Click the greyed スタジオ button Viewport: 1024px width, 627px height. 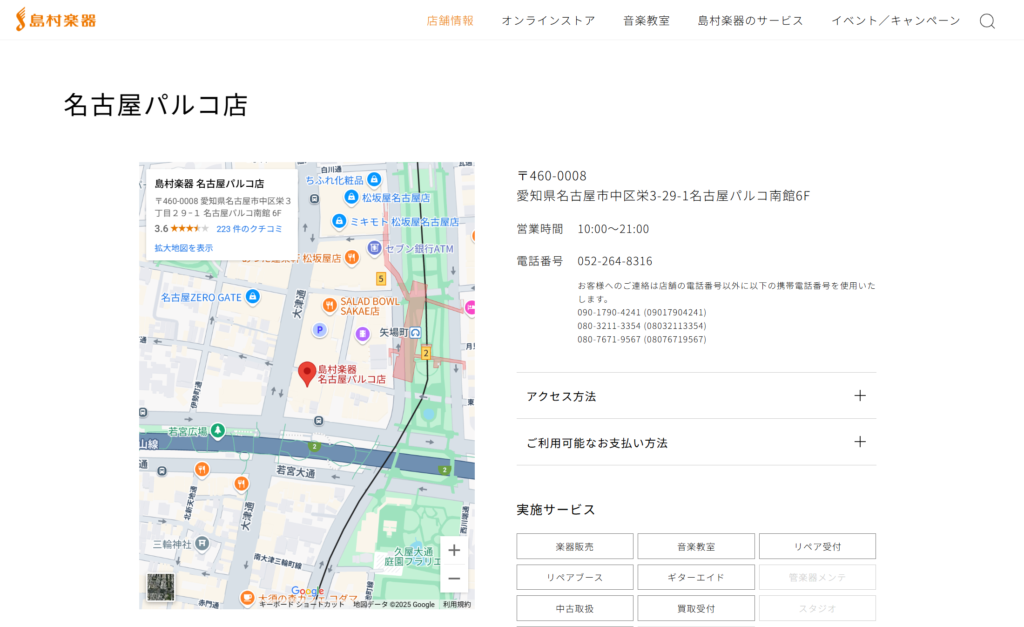(x=818, y=608)
